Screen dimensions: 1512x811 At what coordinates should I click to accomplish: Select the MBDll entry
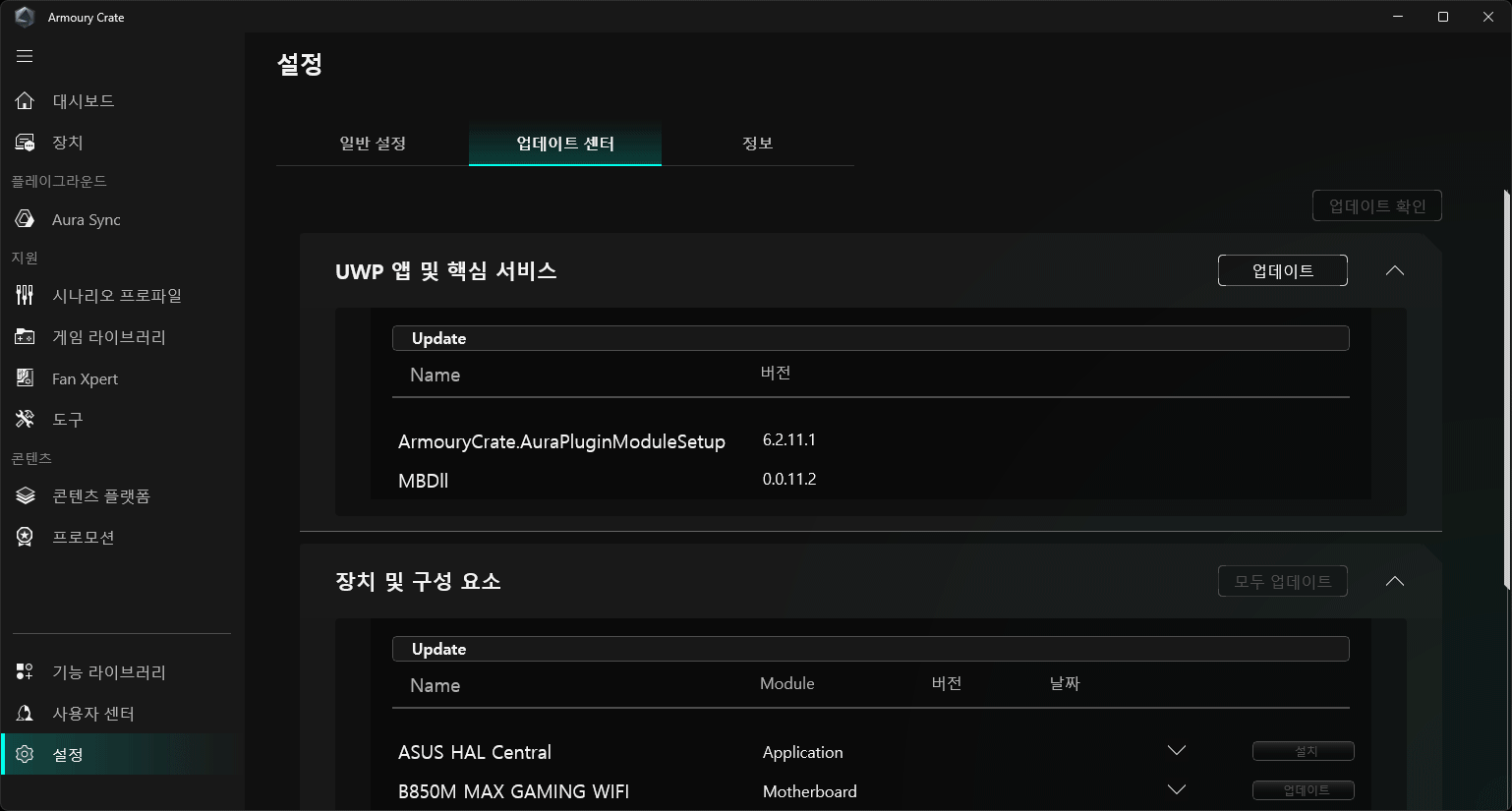[x=423, y=481]
